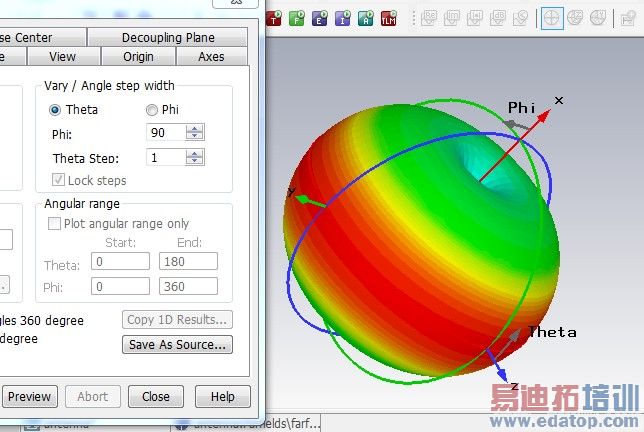Viewport: 644px width, 432px height.
Task: Decrease the Phi value with down arrow
Action: pyautogui.click(x=195, y=136)
